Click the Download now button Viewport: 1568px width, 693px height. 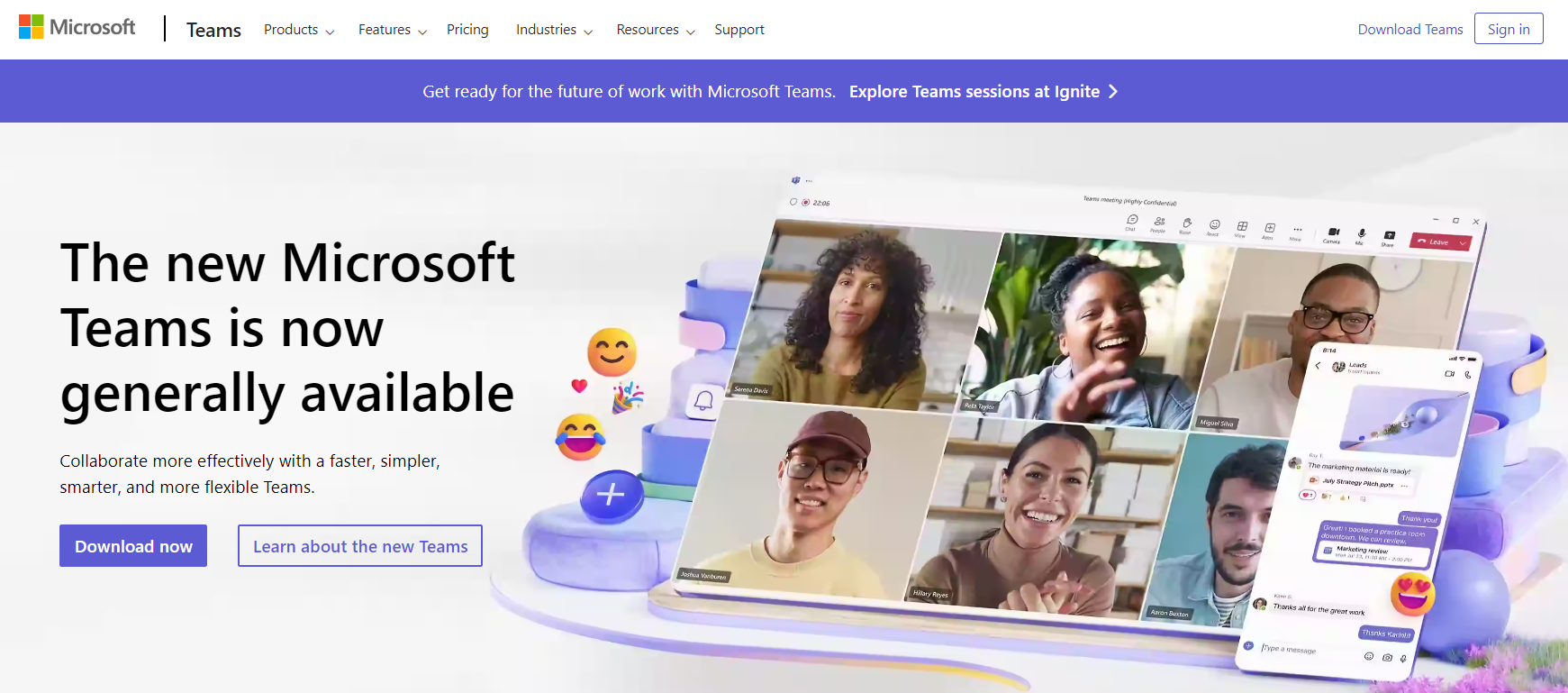click(133, 546)
